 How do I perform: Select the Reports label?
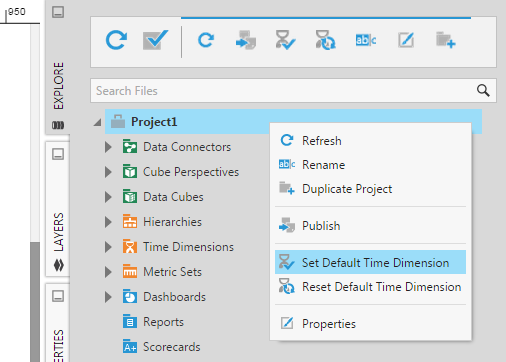click(x=163, y=322)
